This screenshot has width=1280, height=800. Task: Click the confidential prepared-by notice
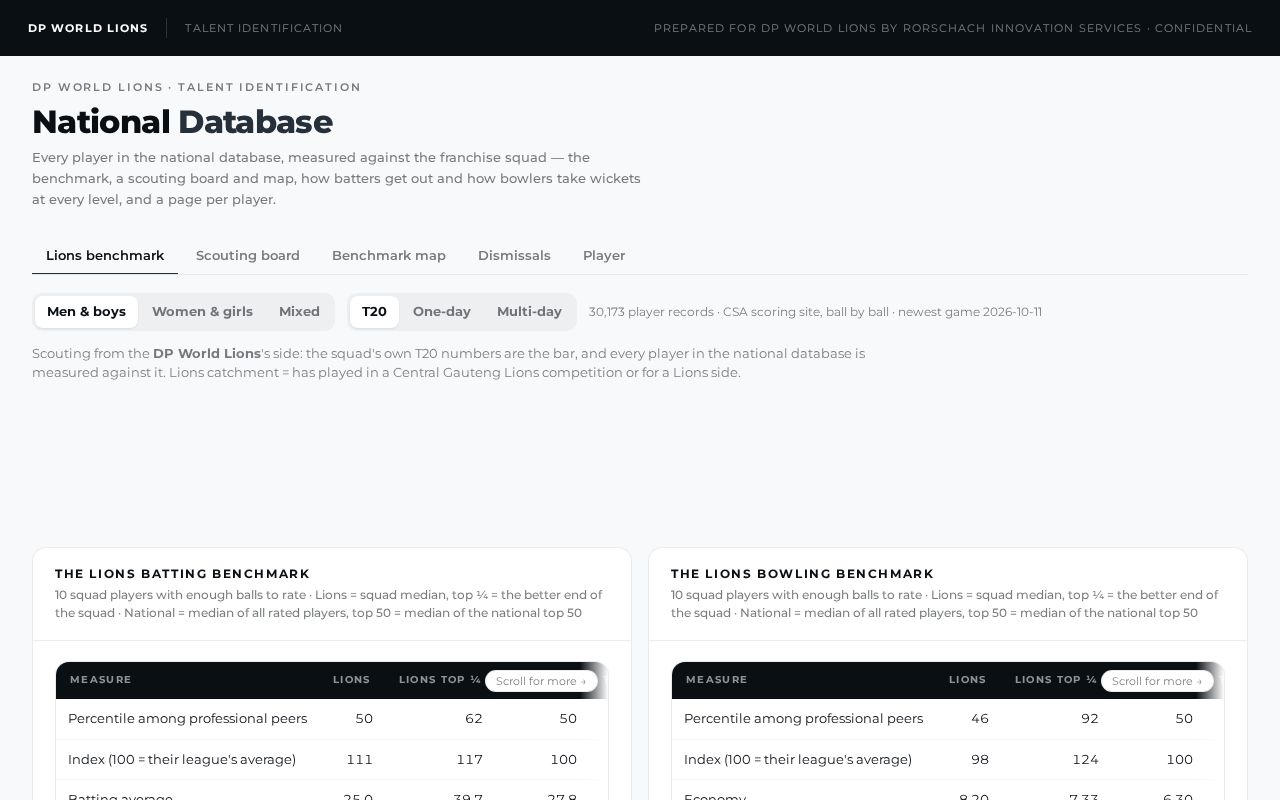point(953,28)
